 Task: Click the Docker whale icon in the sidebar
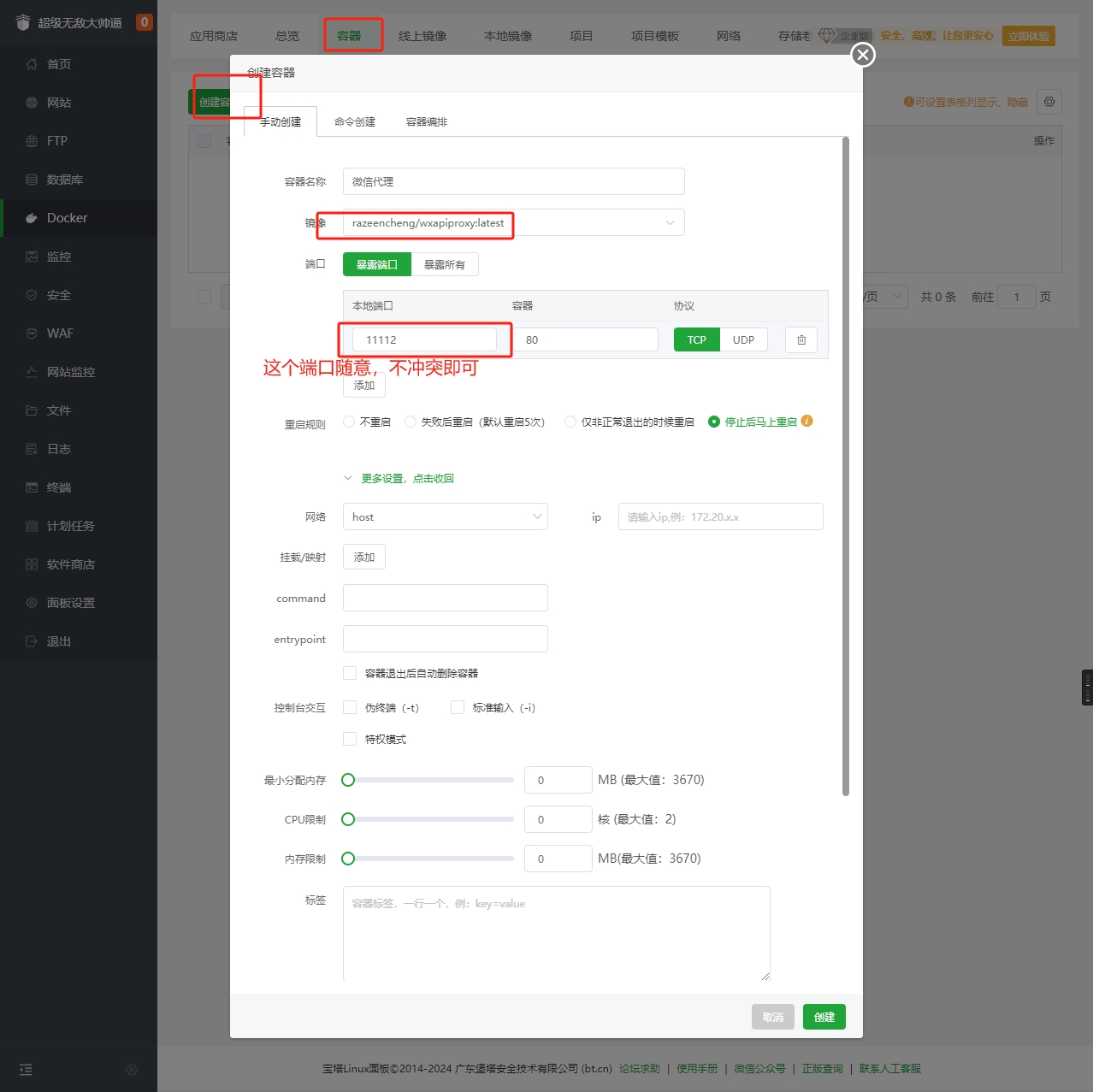32,218
